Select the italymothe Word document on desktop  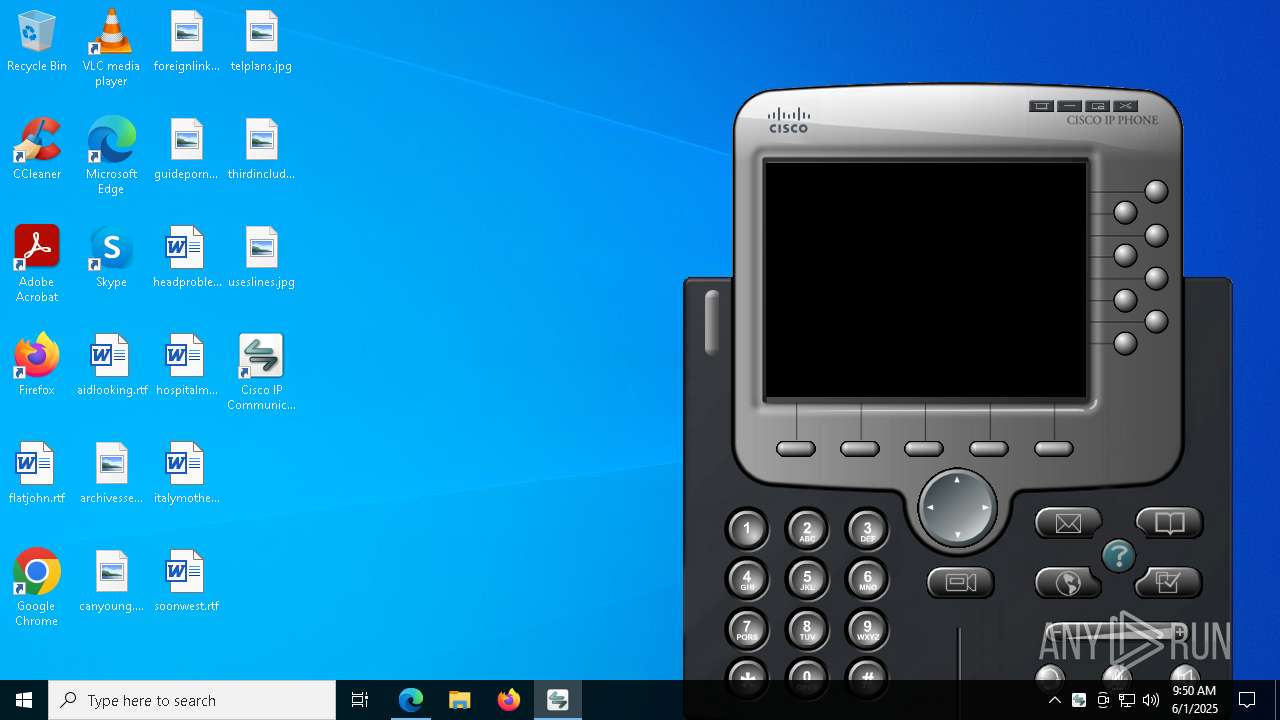coord(186,474)
